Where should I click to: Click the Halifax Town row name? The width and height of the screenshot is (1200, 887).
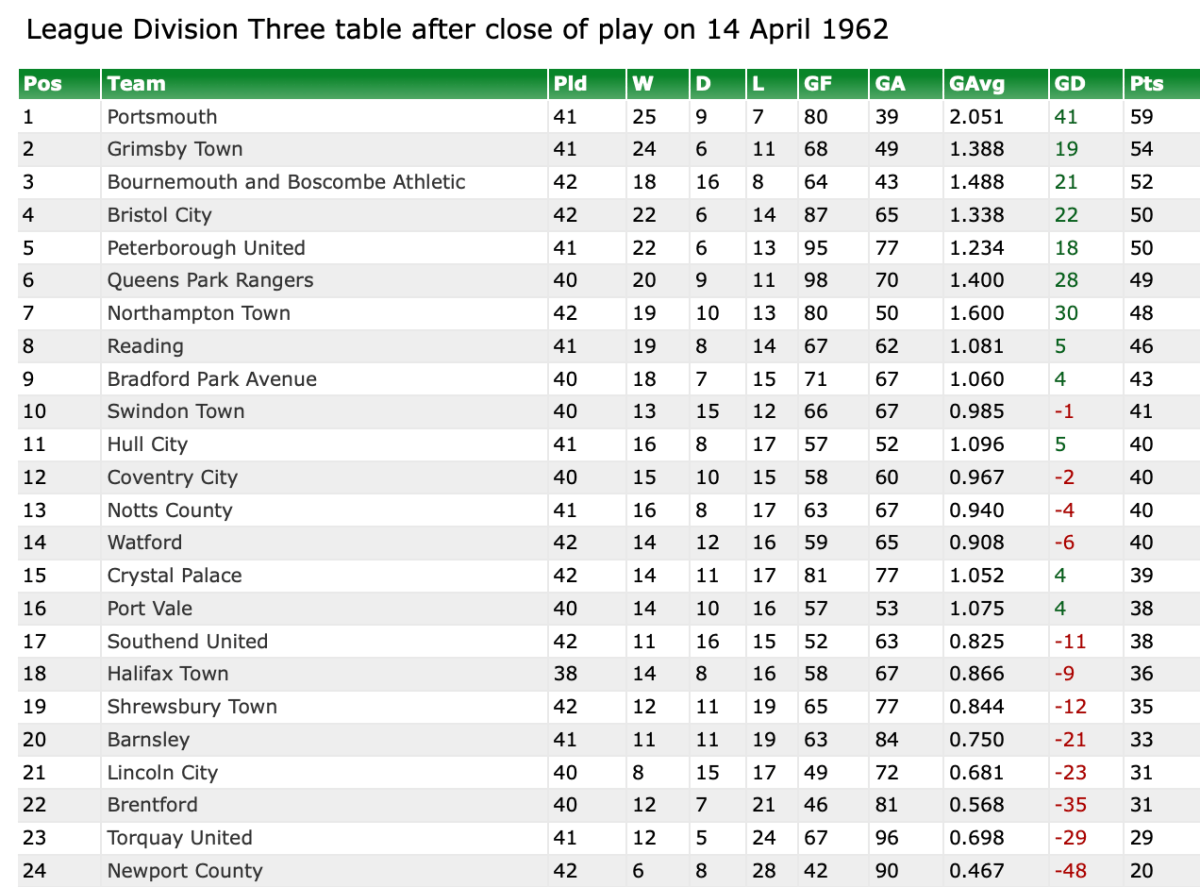(x=168, y=673)
